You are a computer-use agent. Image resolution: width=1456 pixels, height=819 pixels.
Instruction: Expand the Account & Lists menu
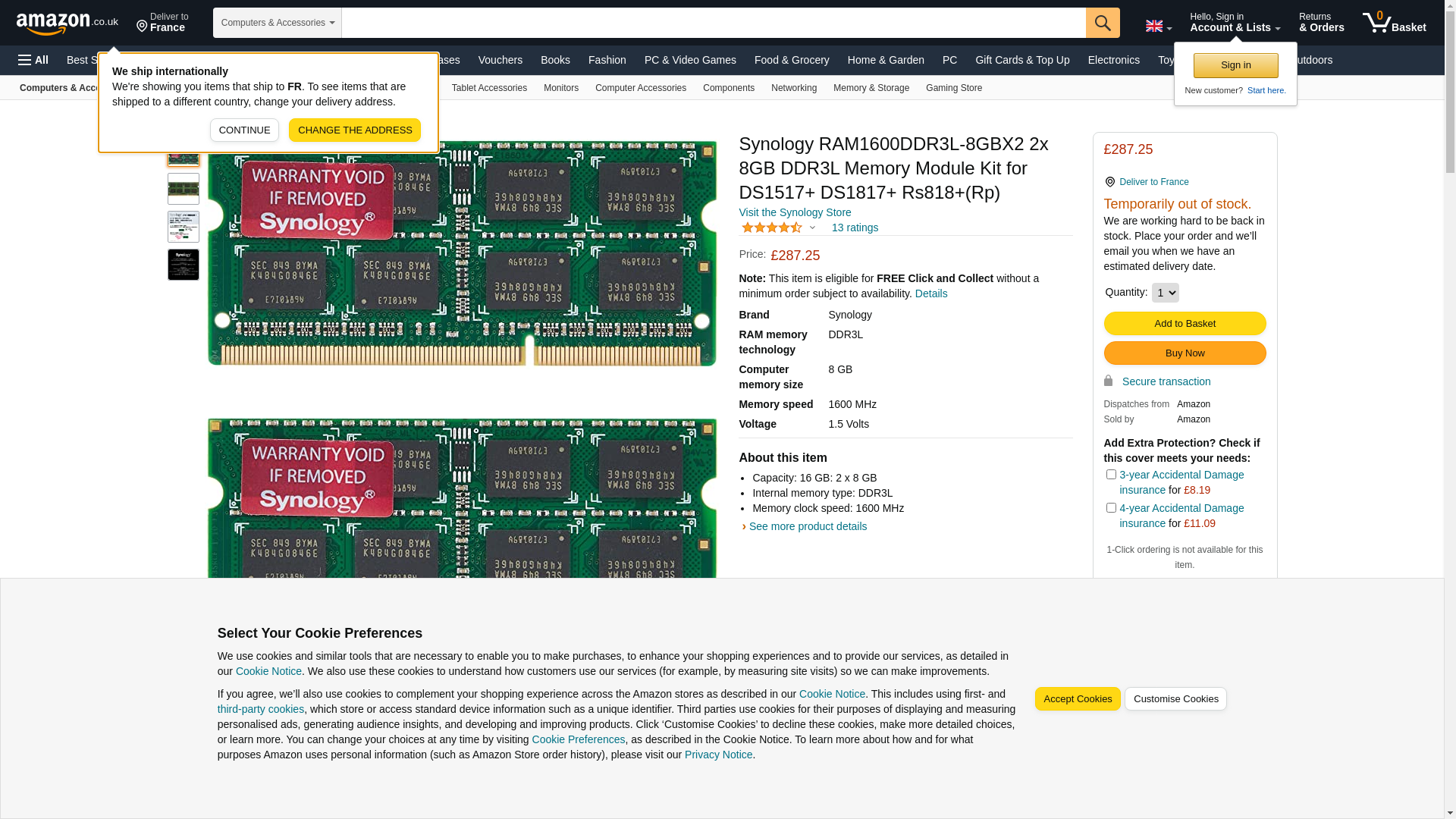[x=1235, y=23]
